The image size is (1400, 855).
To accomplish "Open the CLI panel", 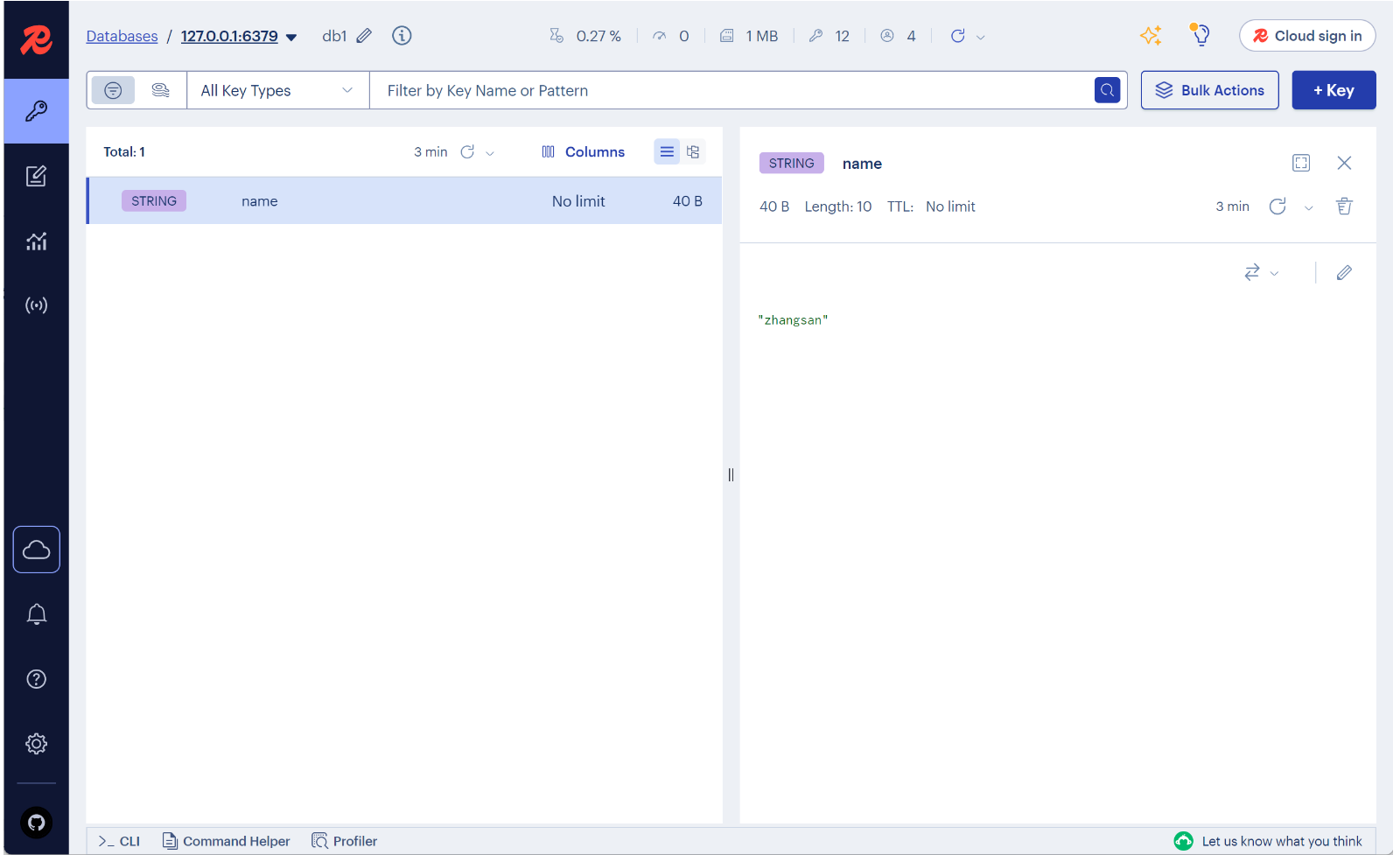I will pyautogui.click(x=119, y=841).
